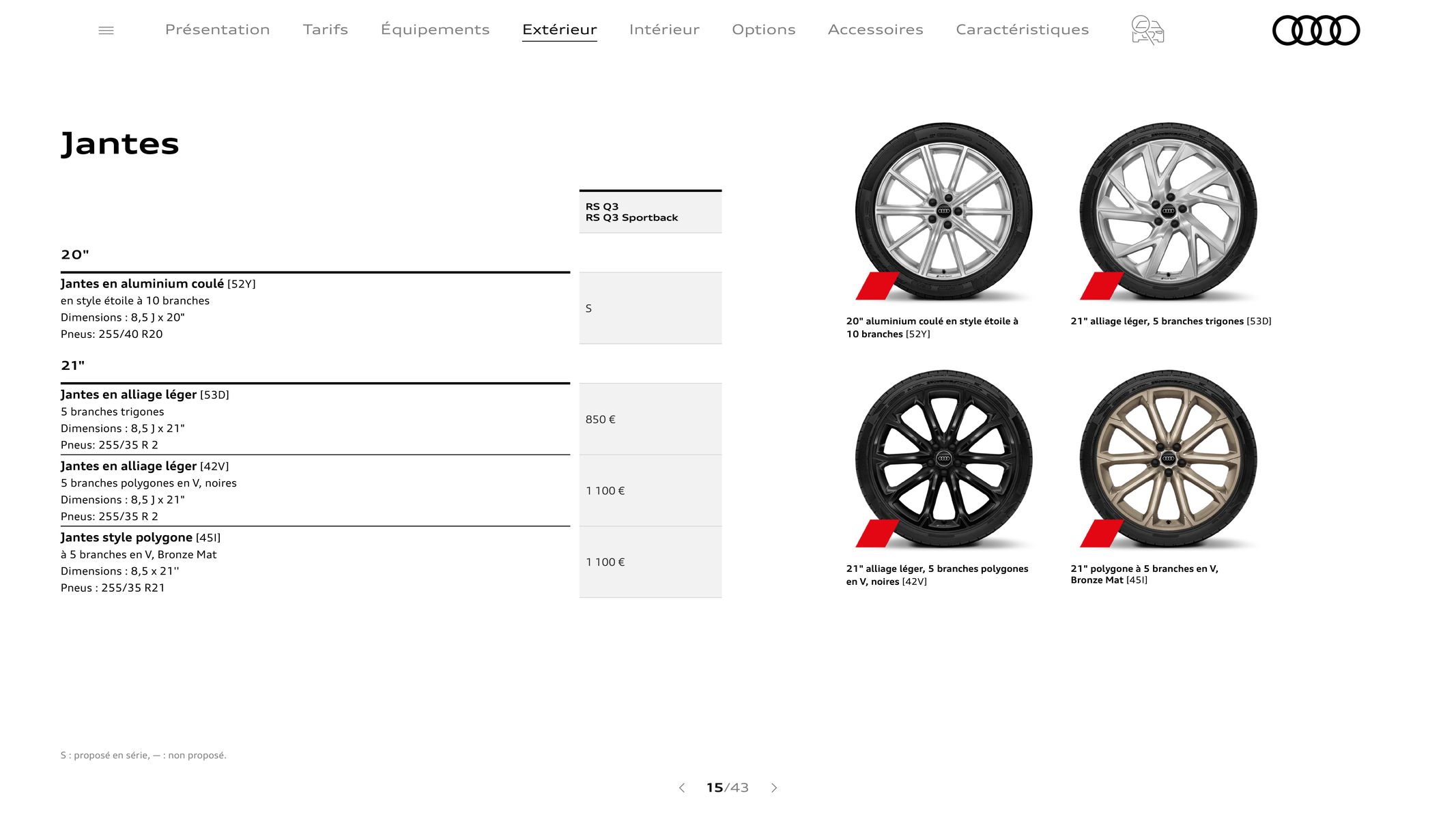The image size is (1456, 819).
Task: Click the 21" trigones wheel image
Action: click(x=1168, y=211)
